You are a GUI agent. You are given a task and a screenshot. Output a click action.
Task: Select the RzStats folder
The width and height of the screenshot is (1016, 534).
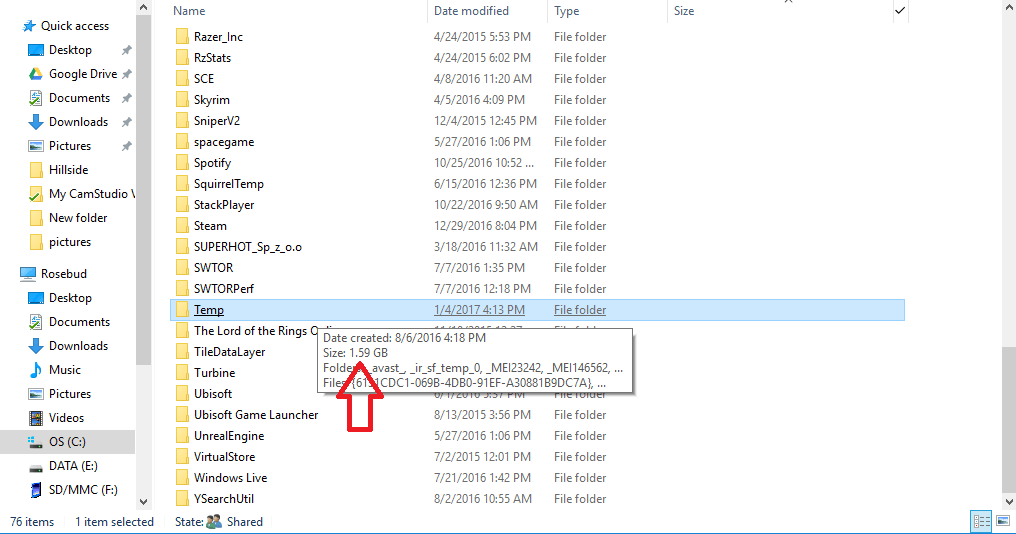point(212,58)
